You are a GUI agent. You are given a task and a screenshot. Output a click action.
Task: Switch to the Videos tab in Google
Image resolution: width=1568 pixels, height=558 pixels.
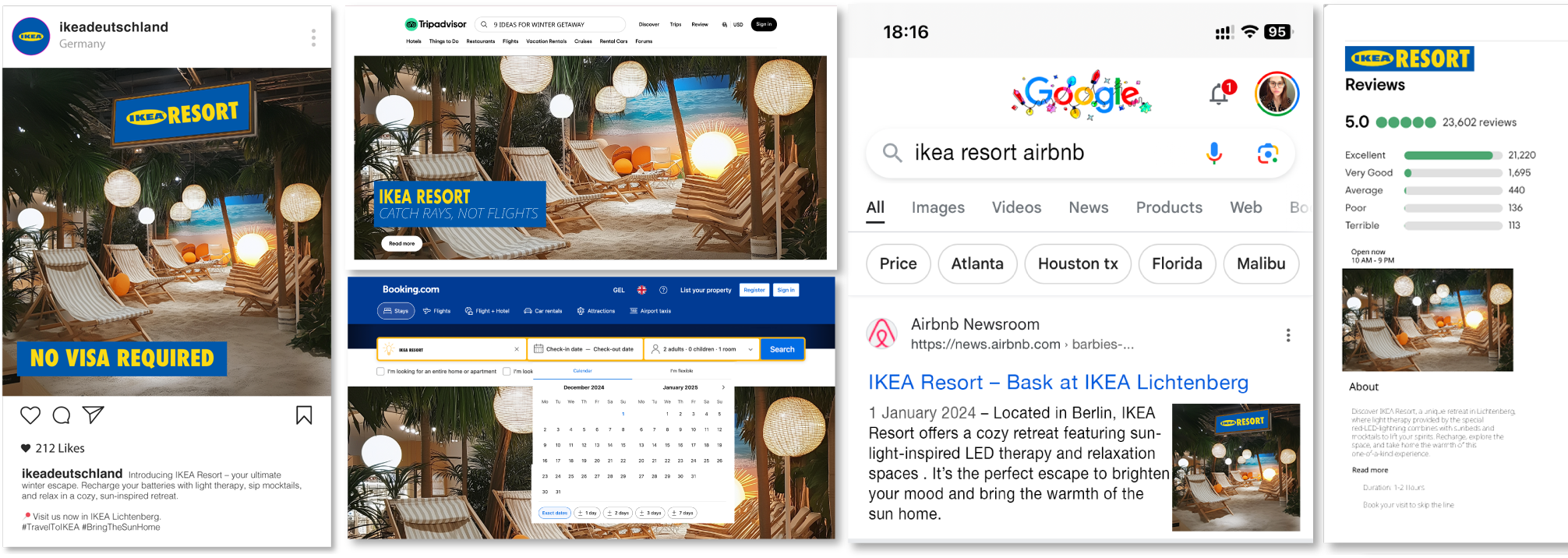1016,207
